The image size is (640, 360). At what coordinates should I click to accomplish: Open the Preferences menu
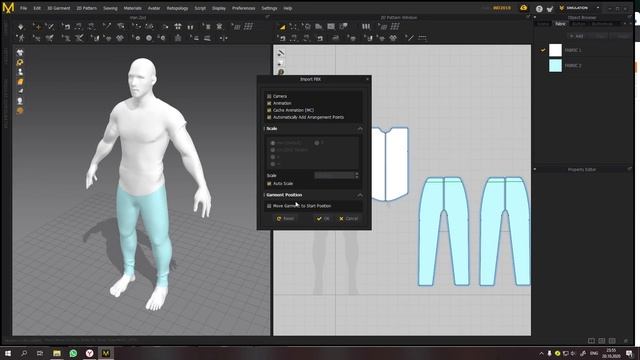[x=244, y=8]
